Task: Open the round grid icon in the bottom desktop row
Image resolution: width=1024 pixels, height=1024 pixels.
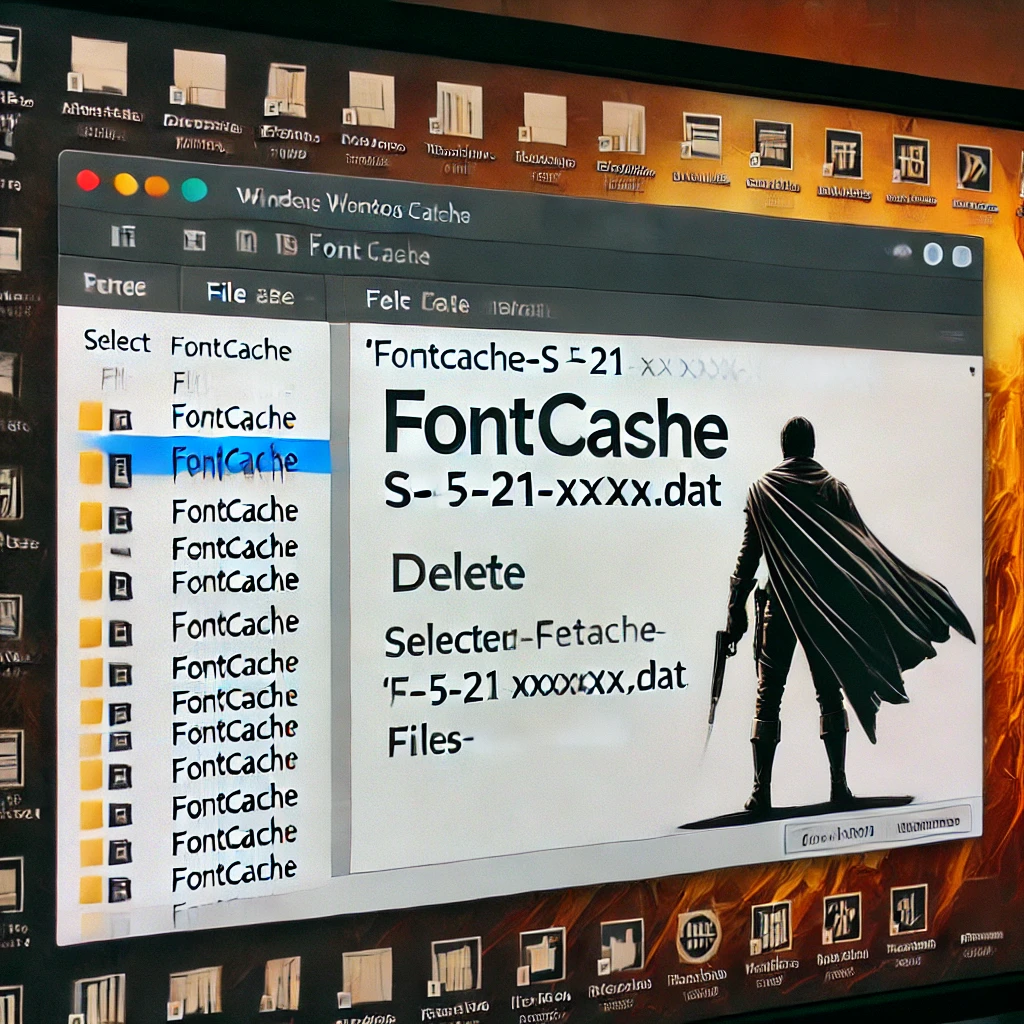Action: point(698,935)
